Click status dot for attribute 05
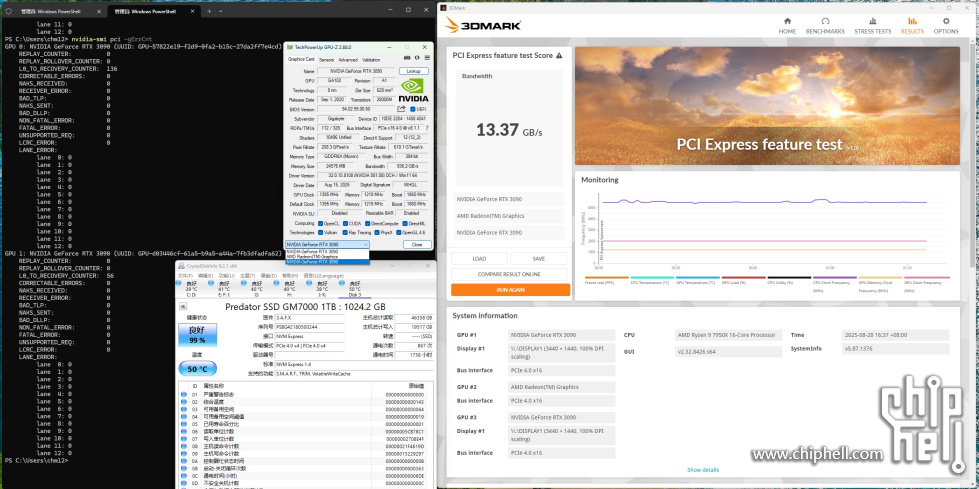This screenshot has height=489, width=979. point(184,423)
